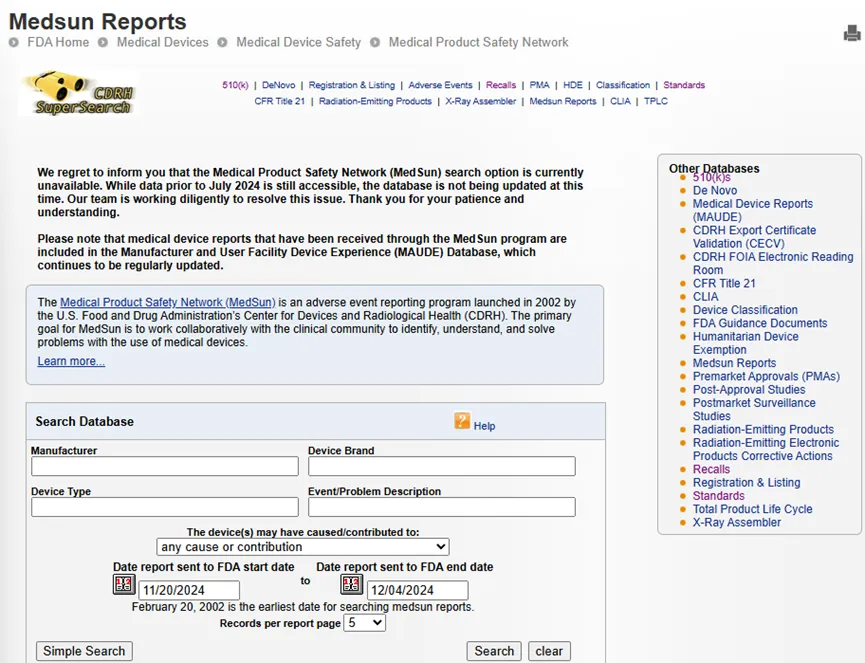
Task: Open Radiation-Emitting Electronic Products Corrective Actions link
Action: pos(766,449)
